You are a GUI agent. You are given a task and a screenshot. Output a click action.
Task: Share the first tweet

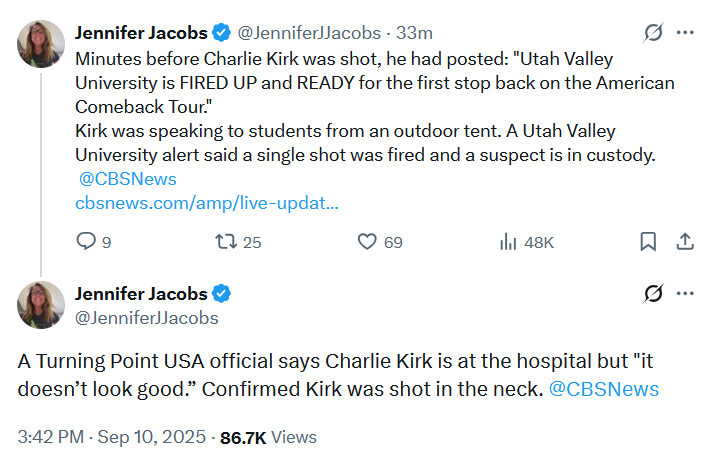pyautogui.click(x=686, y=241)
